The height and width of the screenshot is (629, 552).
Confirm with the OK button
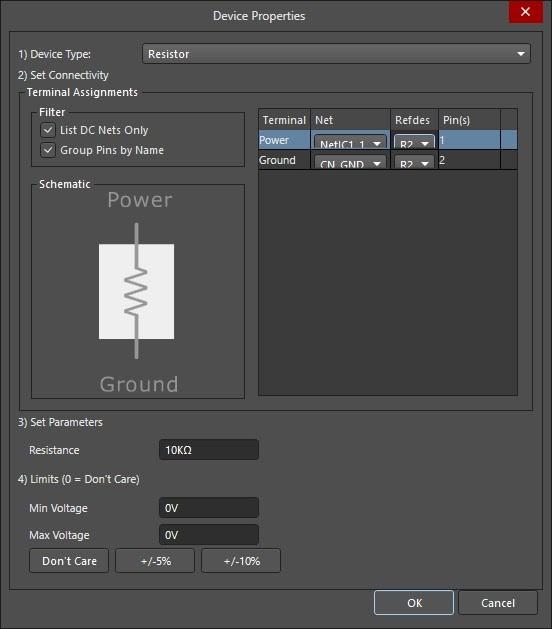[x=414, y=603]
